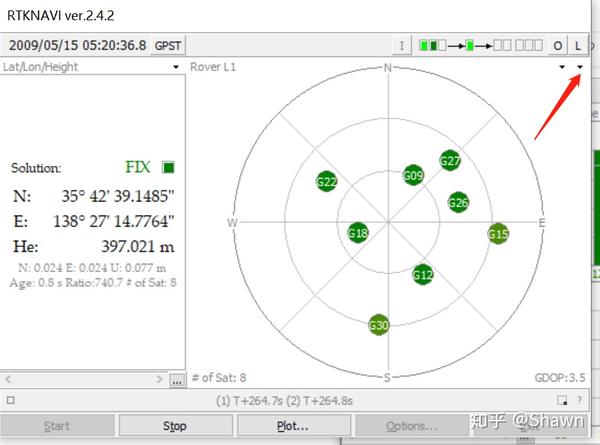The width and height of the screenshot is (600, 445).
Task: Click the G22 satellite marker
Action: pos(326,181)
